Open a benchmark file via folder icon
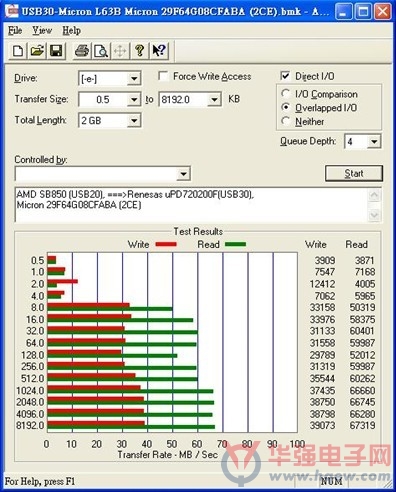Image resolution: width=396 pixels, height=492 pixels. [37, 51]
